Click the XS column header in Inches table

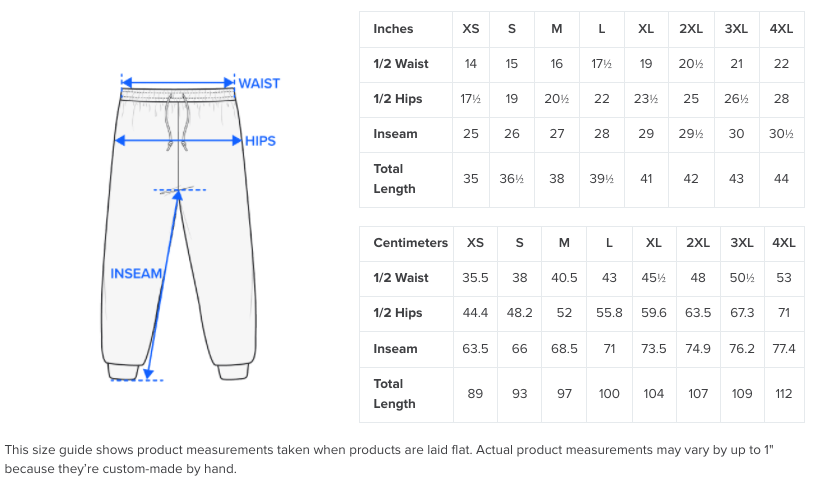tap(470, 29)
